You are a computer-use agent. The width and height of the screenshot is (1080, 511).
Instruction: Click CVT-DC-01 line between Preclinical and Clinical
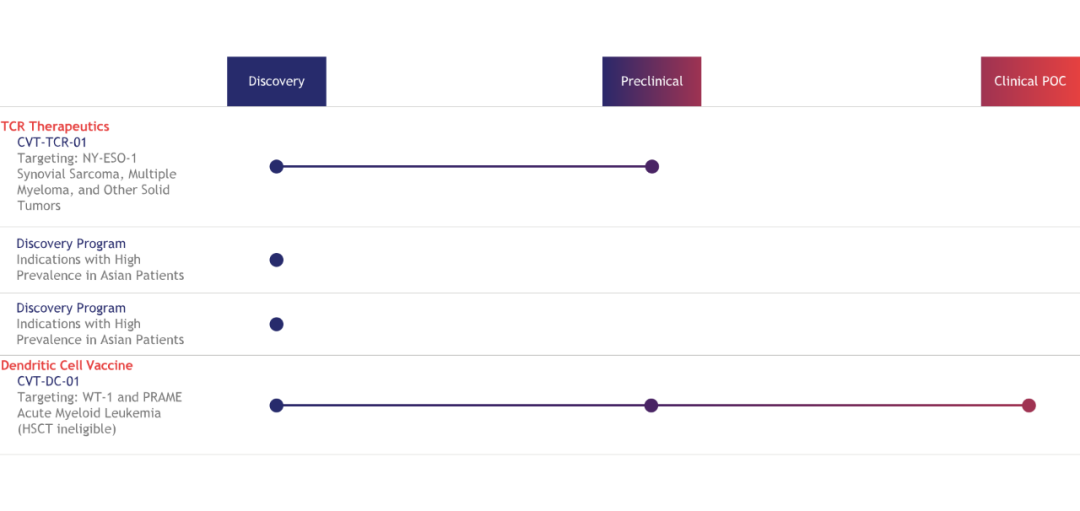point(840,405)
